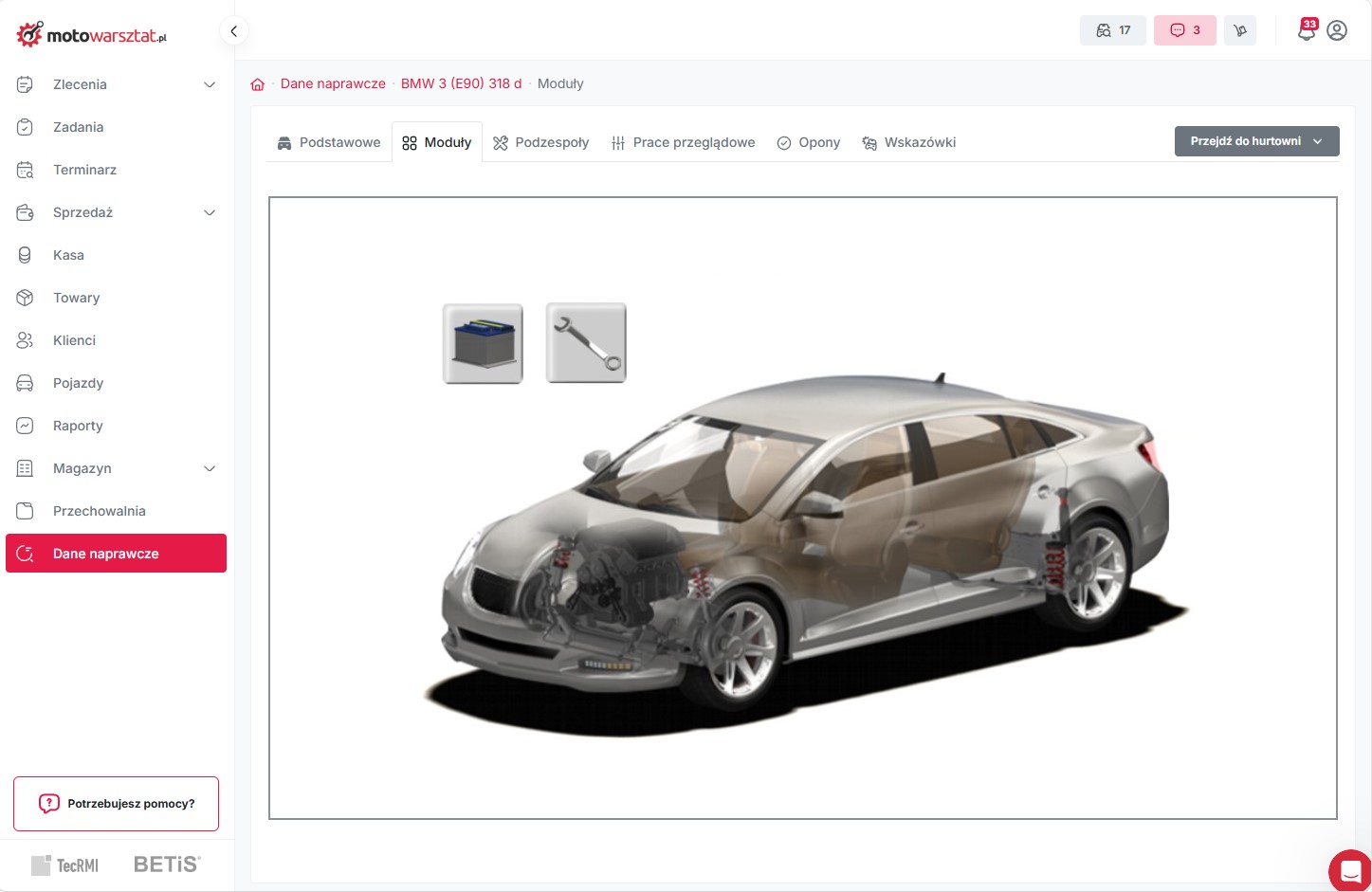Open the live chat bubble icon
Screen dimensions: 1372x892
(1349, 871)
